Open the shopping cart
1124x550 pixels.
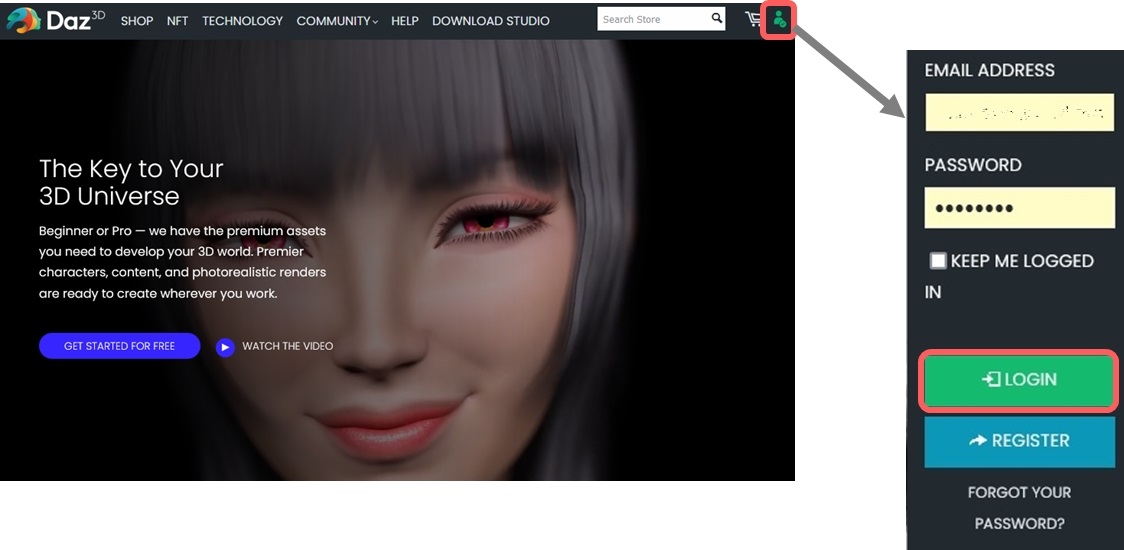[x=753, y=19]
